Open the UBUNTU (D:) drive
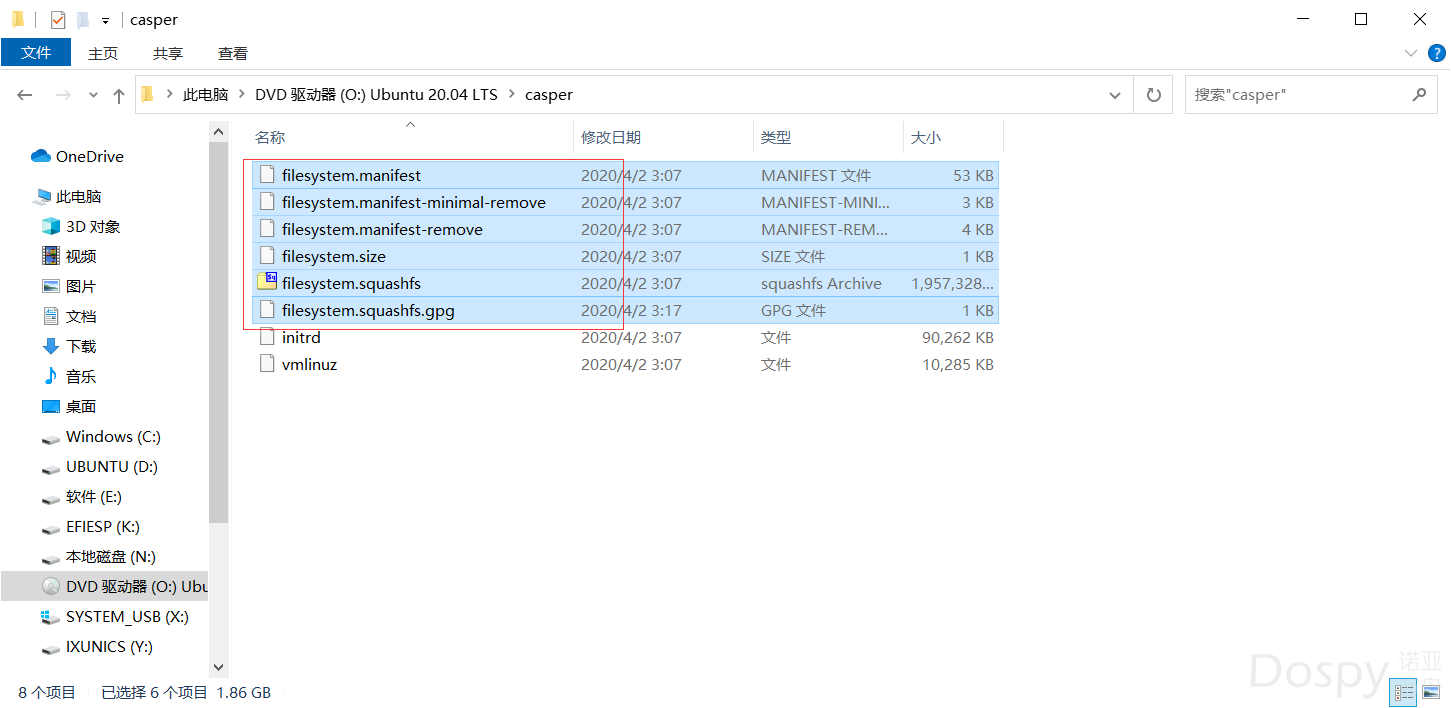1451x708 pixels. pos(111,466)
